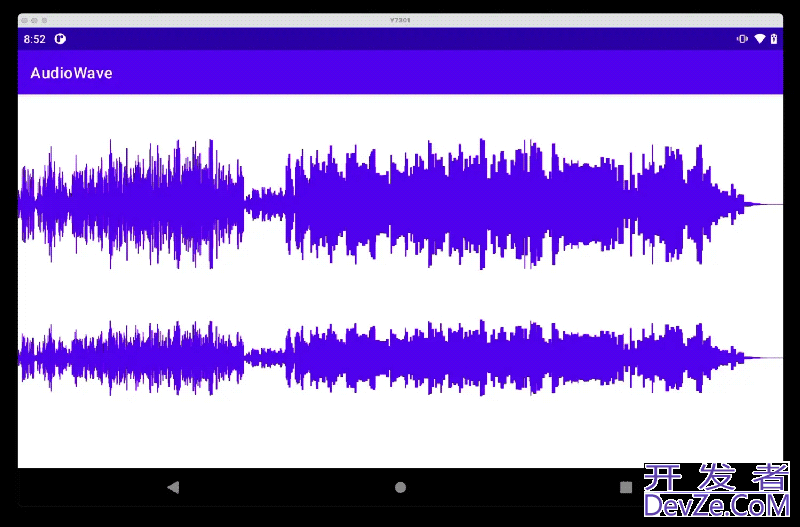Tap the Android back navigation triangle

[173, 487]
